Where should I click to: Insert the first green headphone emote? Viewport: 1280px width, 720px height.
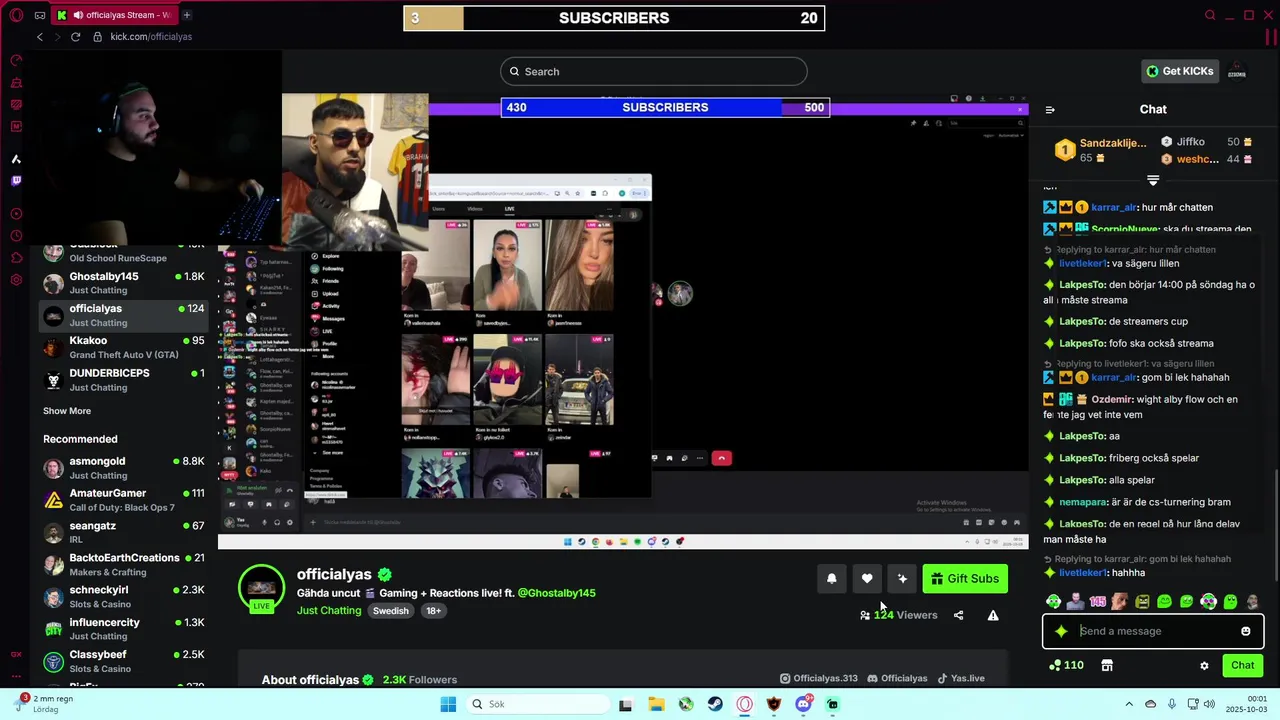click(x=1053, y=601)
